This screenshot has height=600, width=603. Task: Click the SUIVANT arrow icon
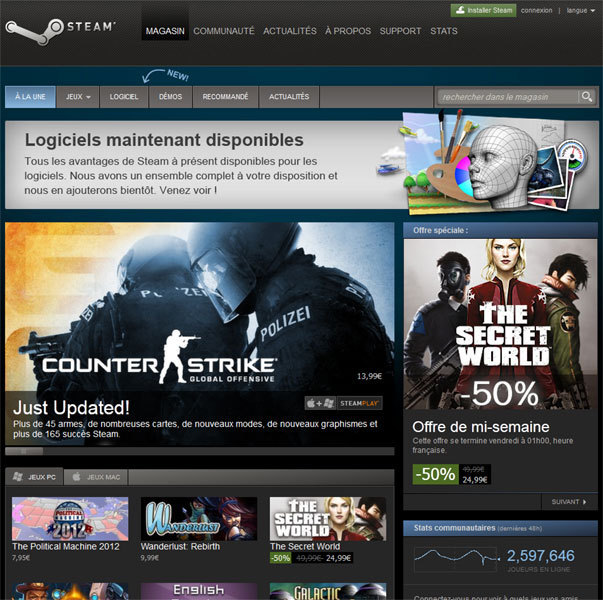click(585, 502)
